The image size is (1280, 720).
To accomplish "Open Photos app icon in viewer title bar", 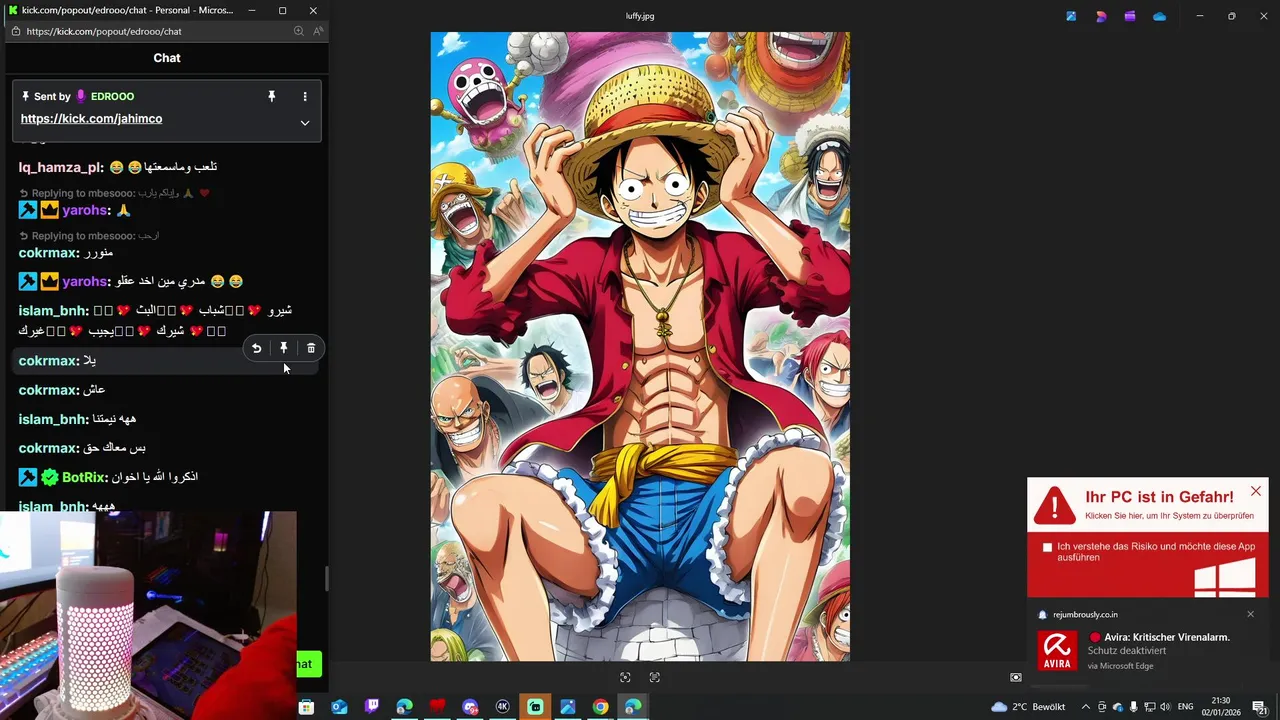I will tap(1071, 16).
